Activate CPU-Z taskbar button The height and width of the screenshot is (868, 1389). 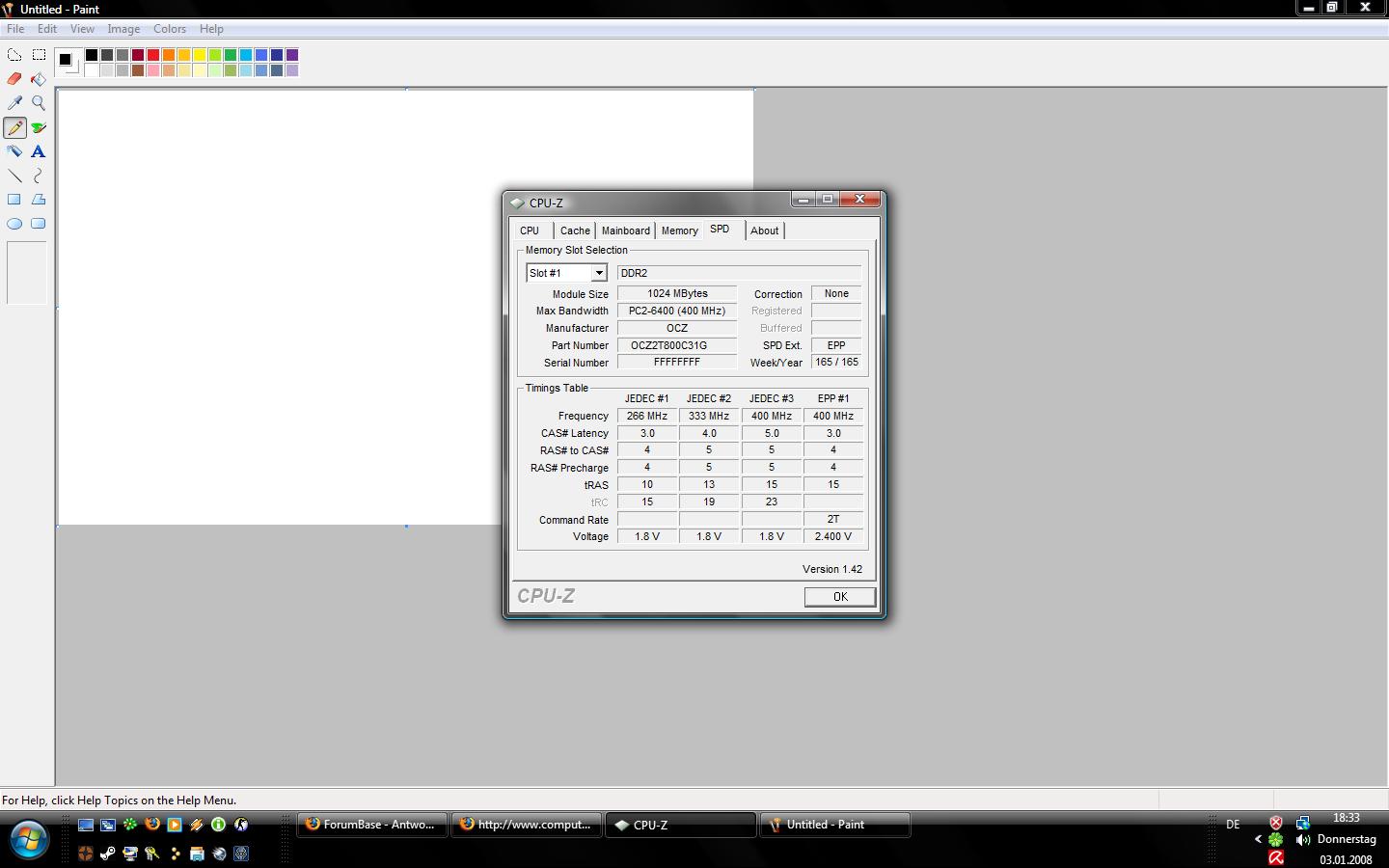[x=681, y=825]
